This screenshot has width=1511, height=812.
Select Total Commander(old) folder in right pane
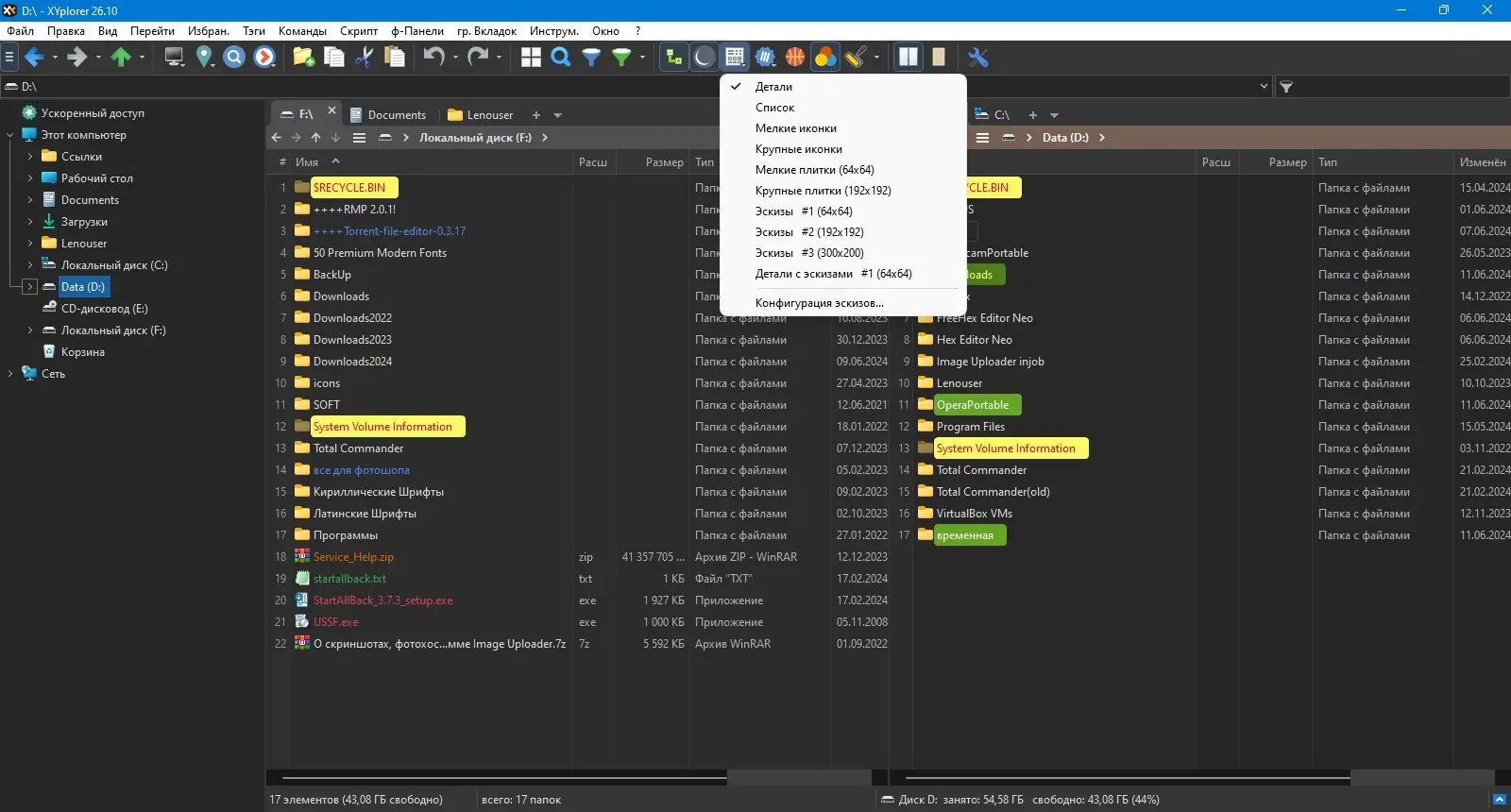point(993,492)
